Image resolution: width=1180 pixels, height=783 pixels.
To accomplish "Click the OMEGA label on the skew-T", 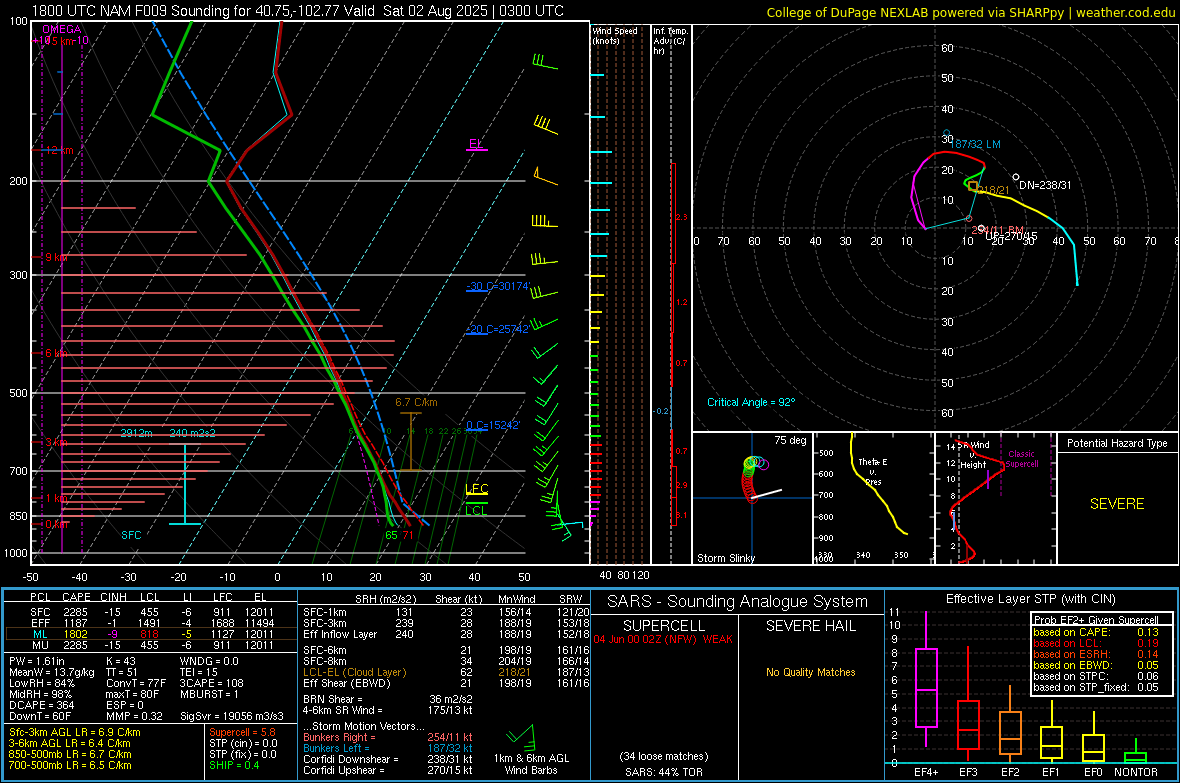I will (x=61, y=29).
